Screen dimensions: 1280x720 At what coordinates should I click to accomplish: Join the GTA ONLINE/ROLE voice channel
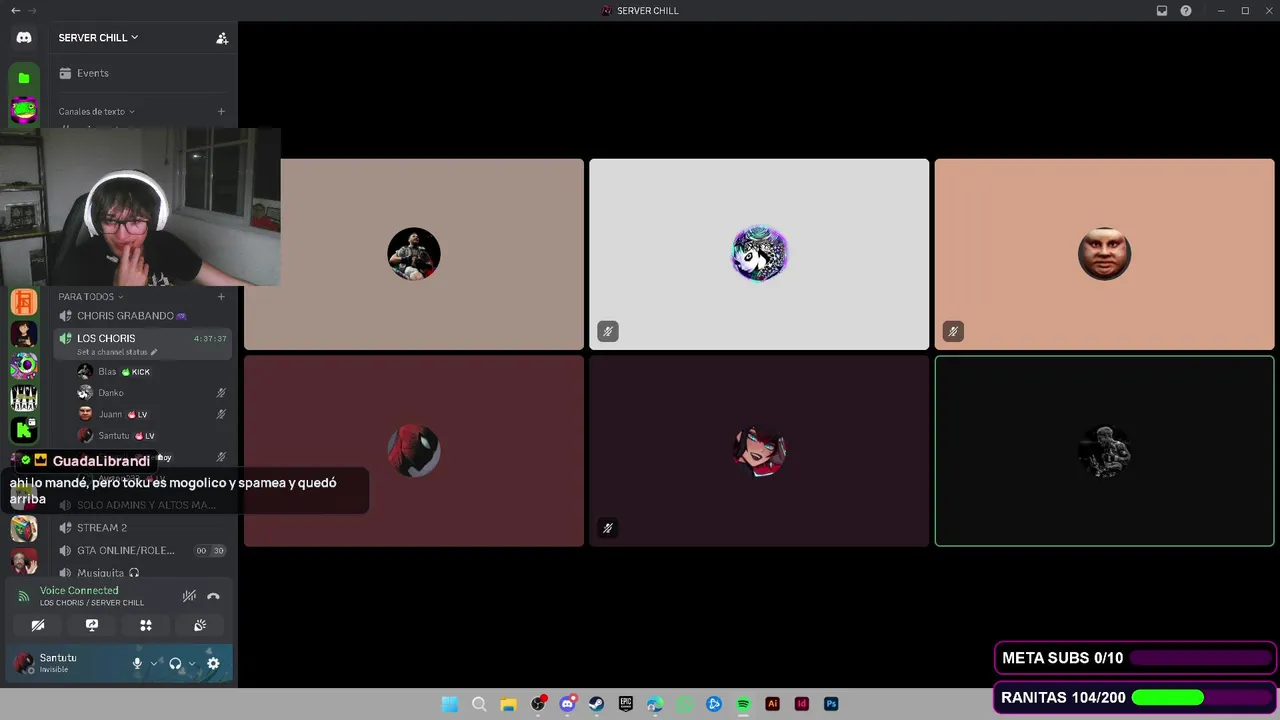142,551
